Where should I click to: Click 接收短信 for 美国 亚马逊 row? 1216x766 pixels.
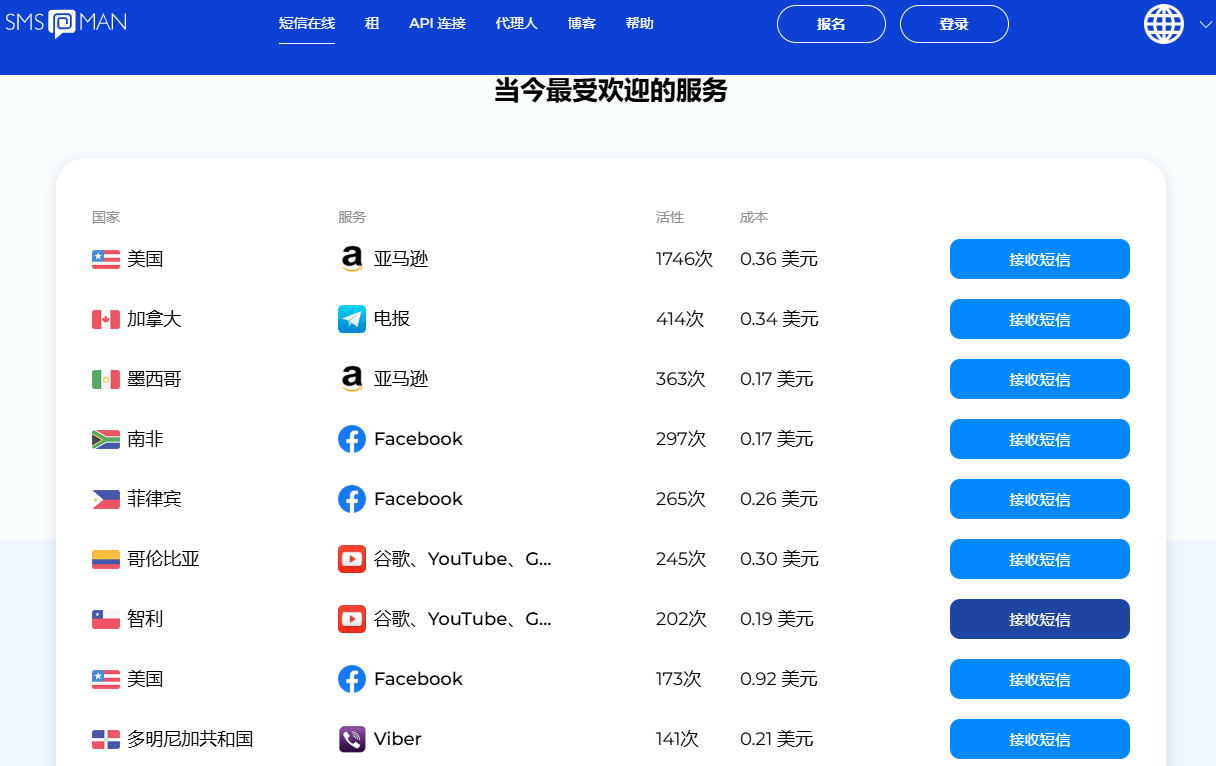(1040, 259)
